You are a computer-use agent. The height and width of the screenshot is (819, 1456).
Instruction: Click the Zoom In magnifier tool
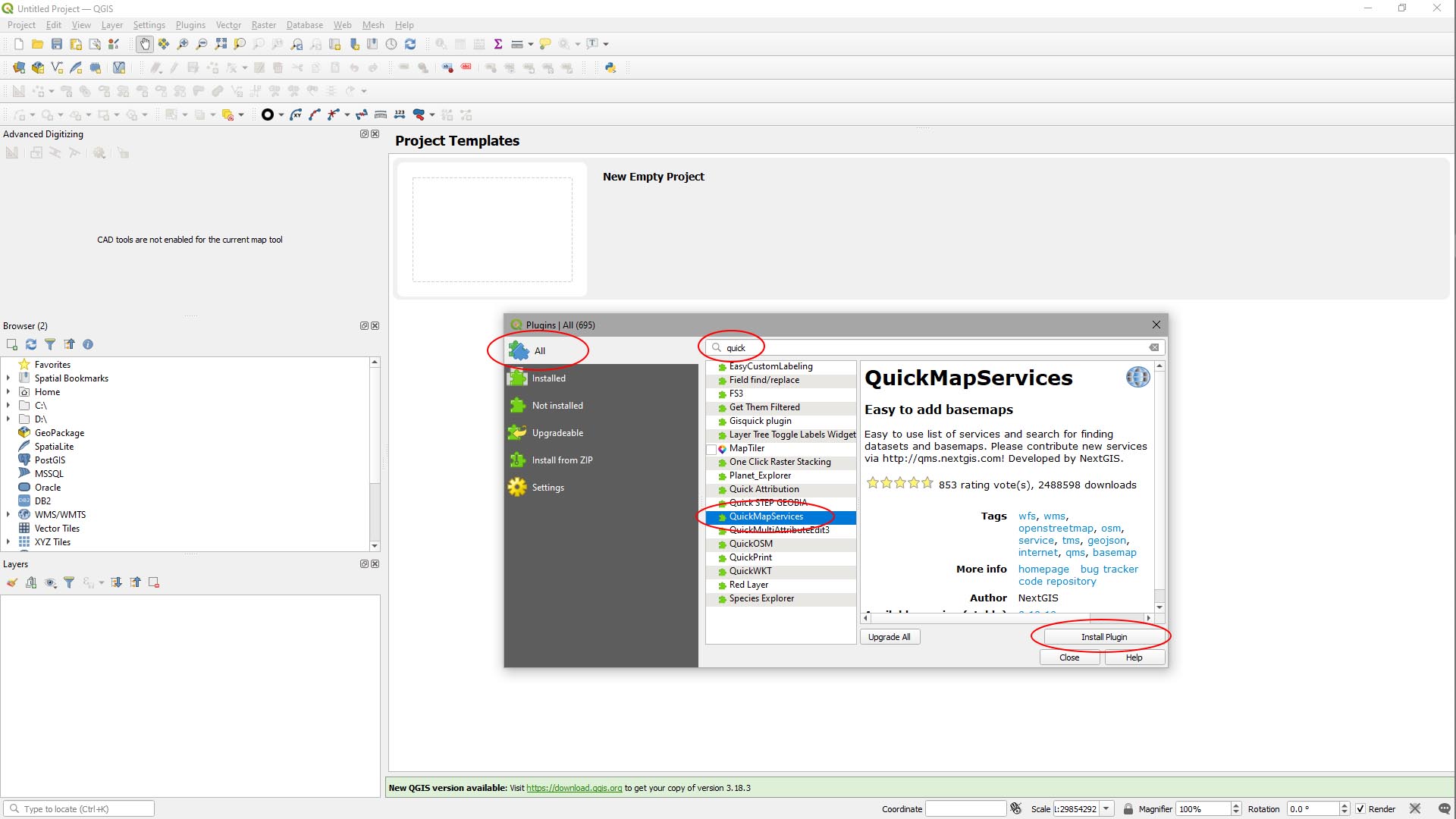pos(183,44)
